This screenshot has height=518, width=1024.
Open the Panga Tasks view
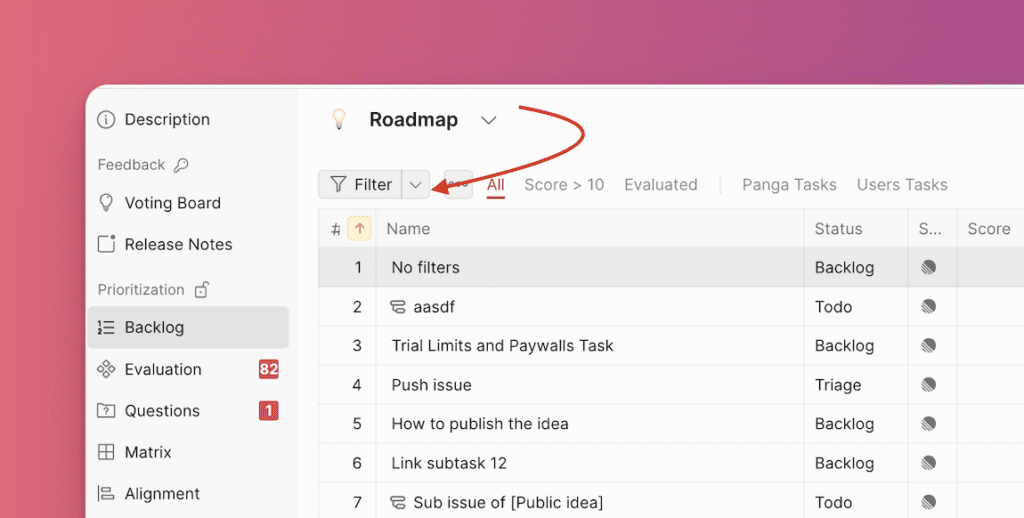point(789,185)
